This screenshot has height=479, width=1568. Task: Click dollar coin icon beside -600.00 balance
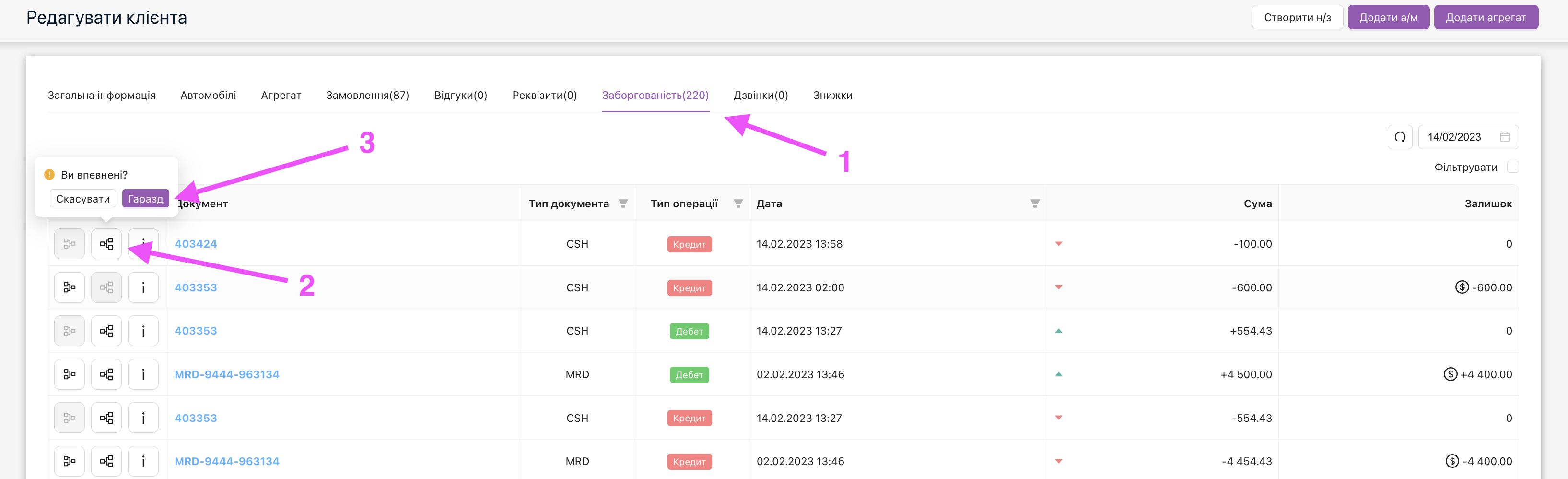1462,287
